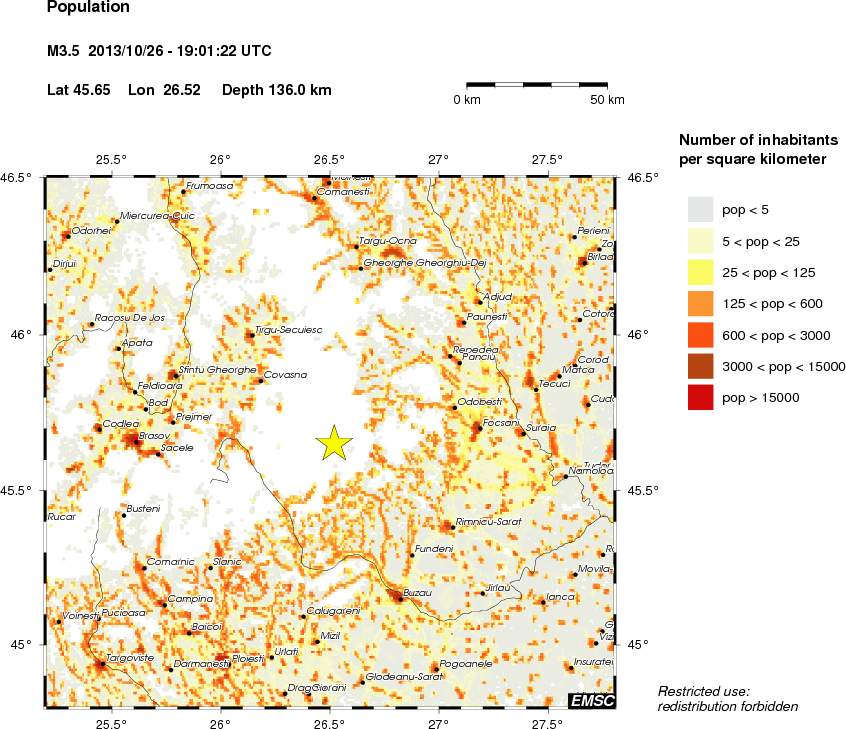Click the kilometer scale bar
The width and height of the screenshot is (846, 729).
pyautogui.click(x=537, y=85)
